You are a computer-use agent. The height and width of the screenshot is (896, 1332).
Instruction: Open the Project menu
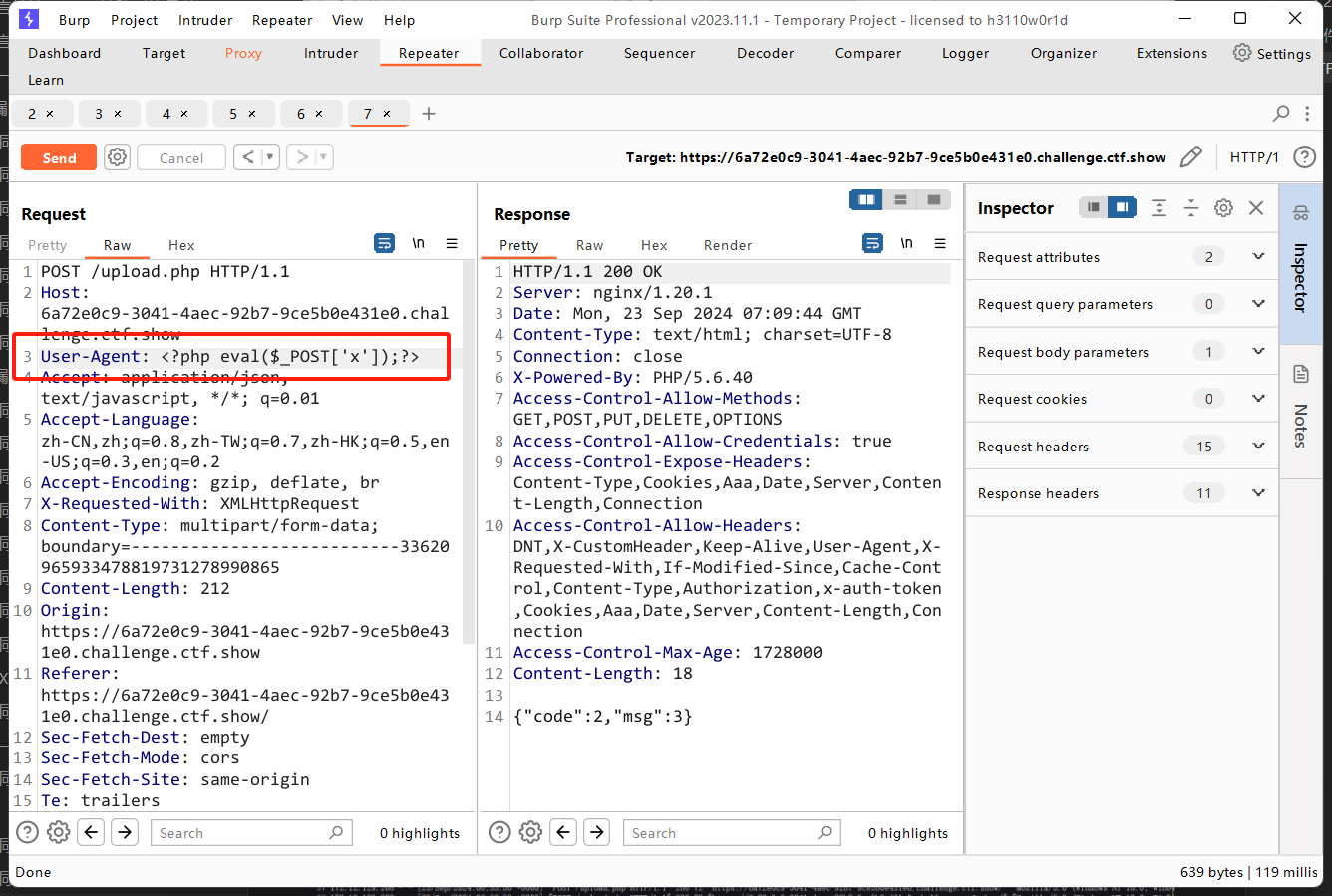[x=134, y=20]
